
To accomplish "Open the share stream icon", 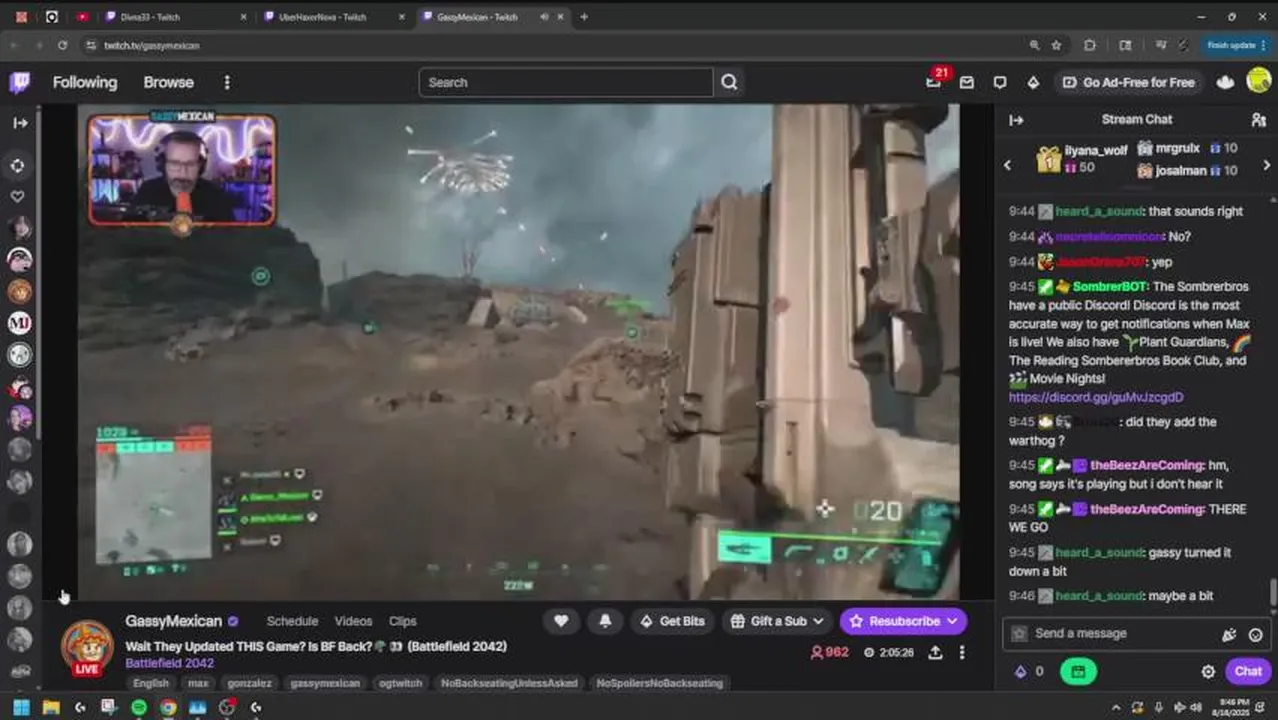I will 935,652.
